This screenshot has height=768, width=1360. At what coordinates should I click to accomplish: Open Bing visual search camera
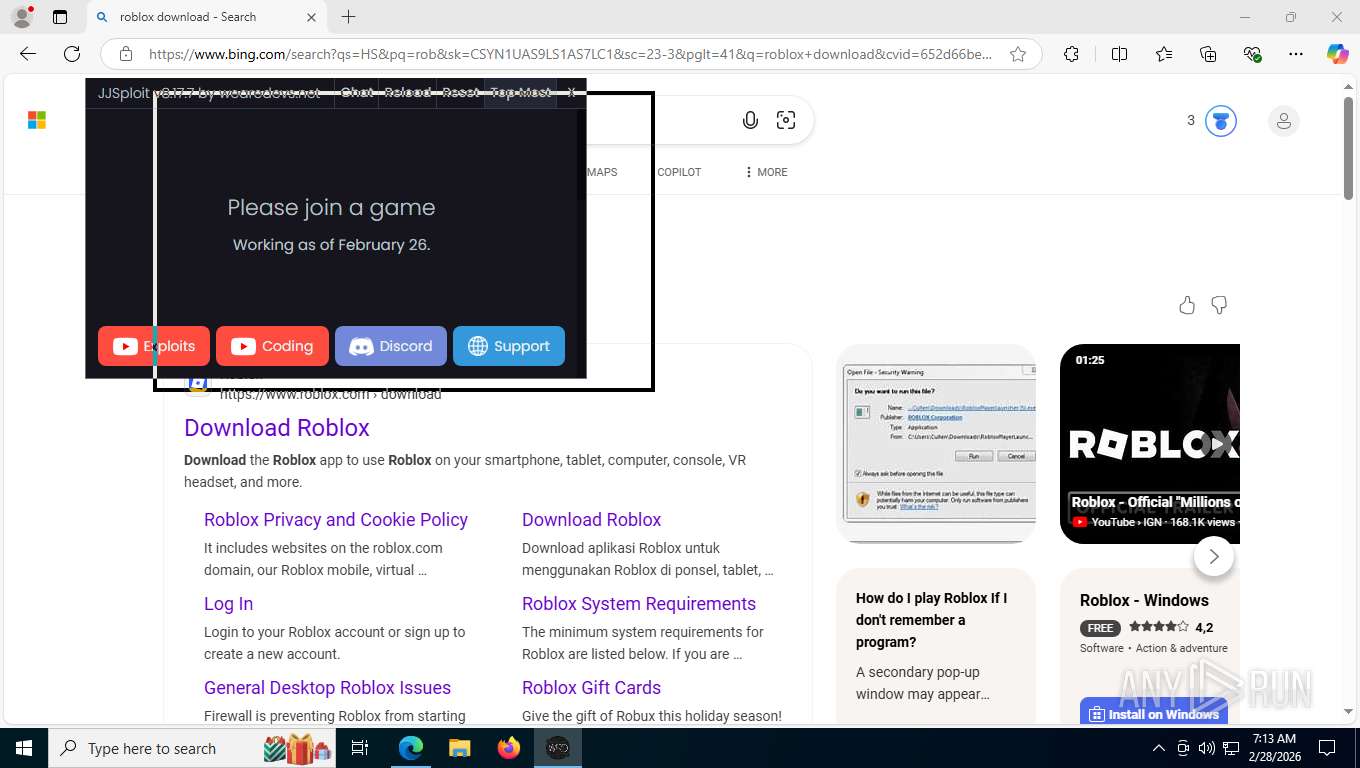(786, 121)
